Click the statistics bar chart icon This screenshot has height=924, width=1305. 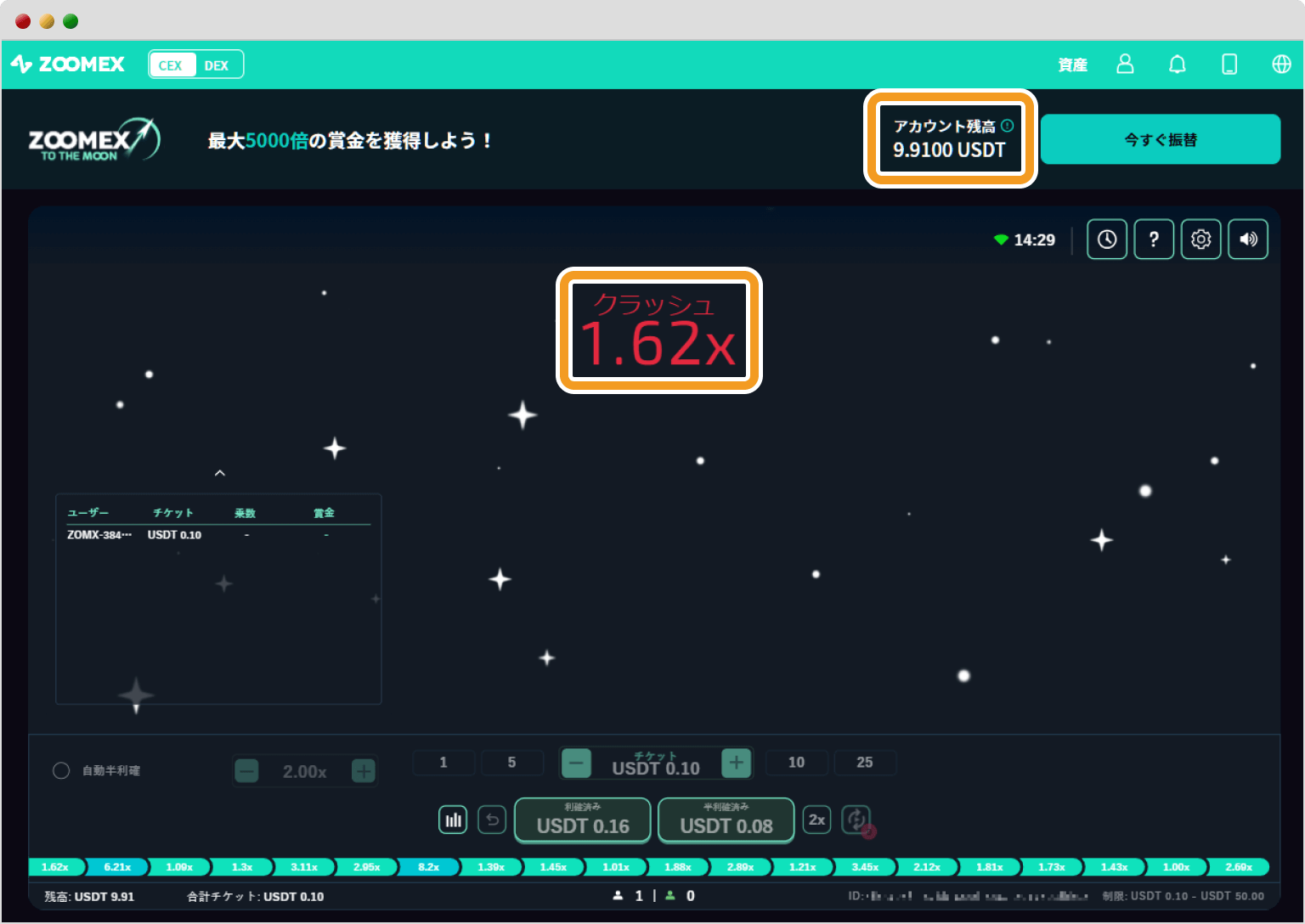[453, 820]
